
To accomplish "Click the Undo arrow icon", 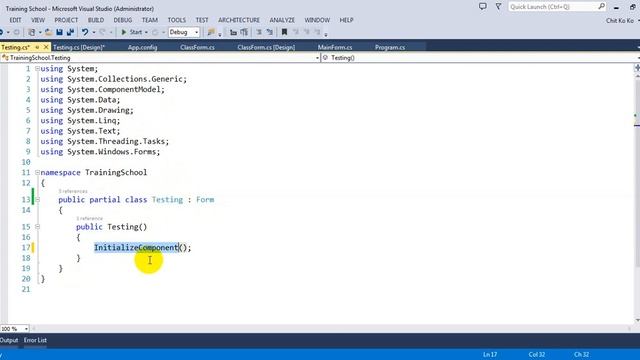I will coord(85,32).
